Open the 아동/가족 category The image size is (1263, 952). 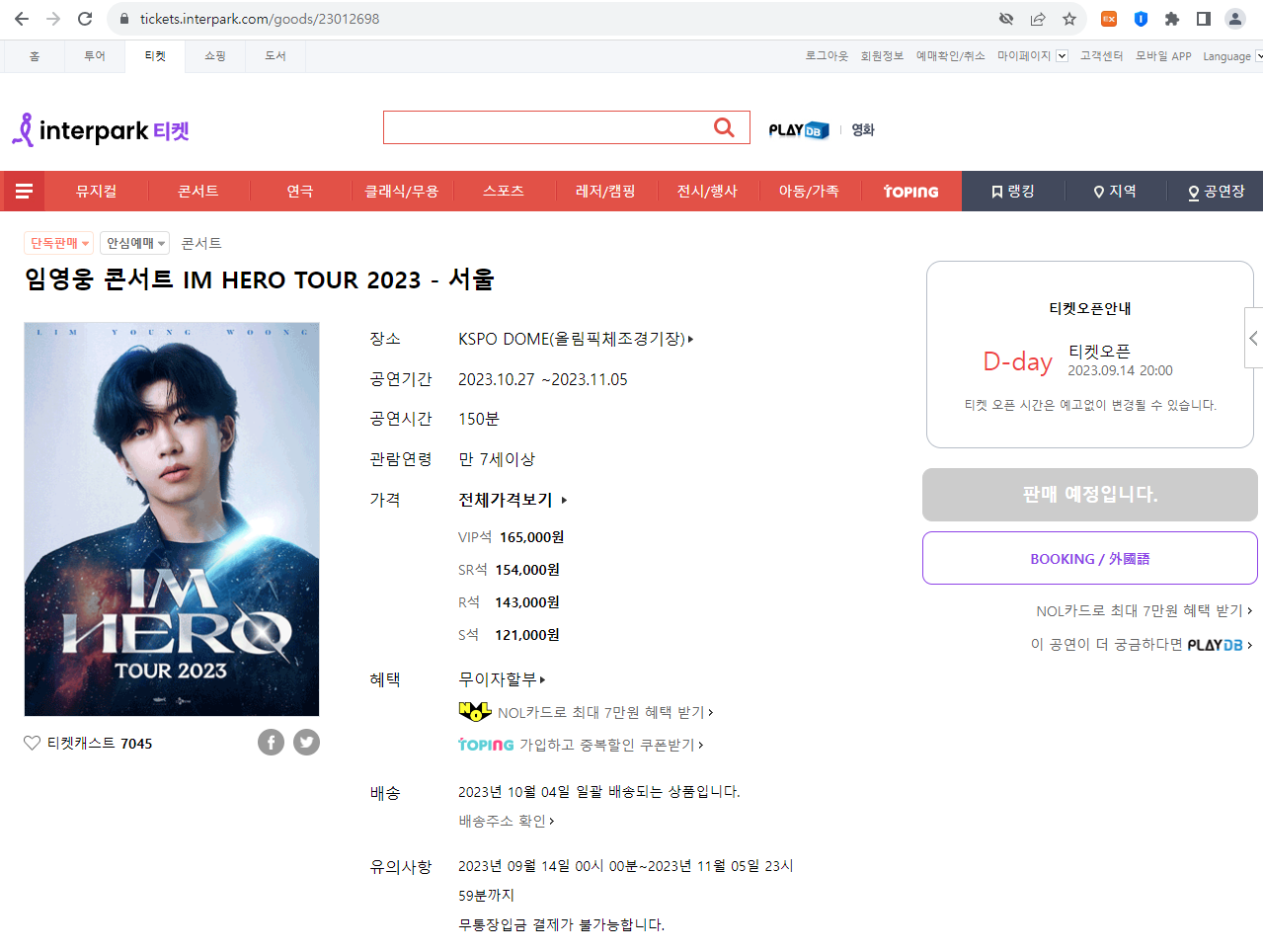click(809, 192)
